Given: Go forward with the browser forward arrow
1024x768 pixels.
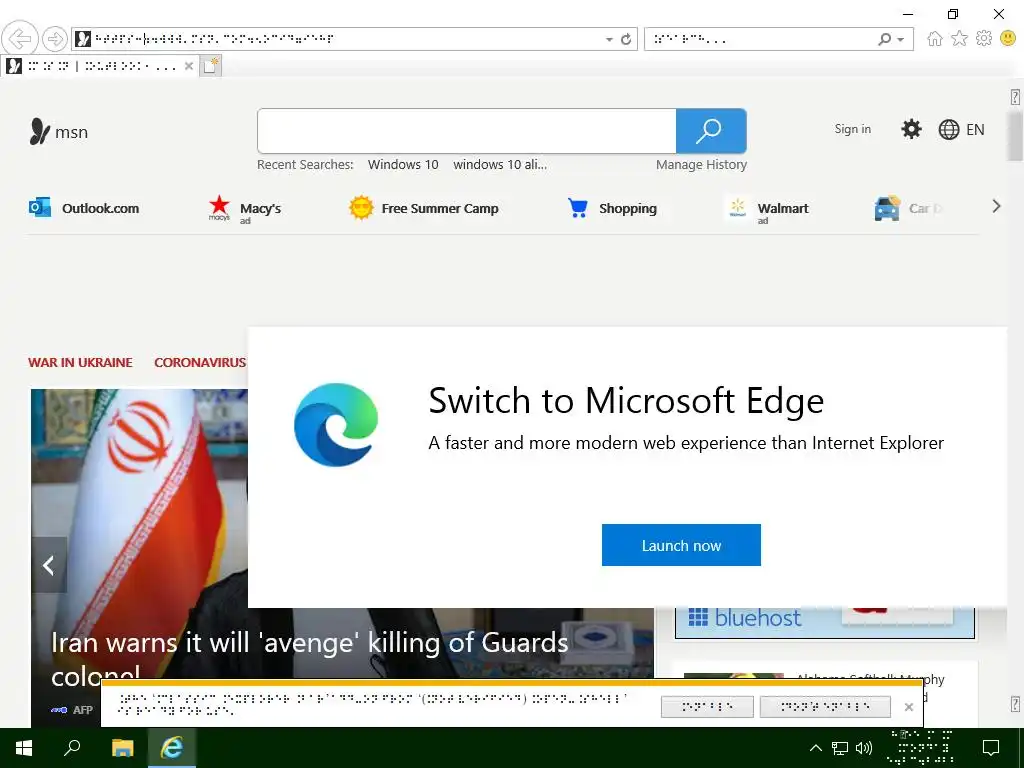Looking at the screenshot, I should tap(55, 39).
